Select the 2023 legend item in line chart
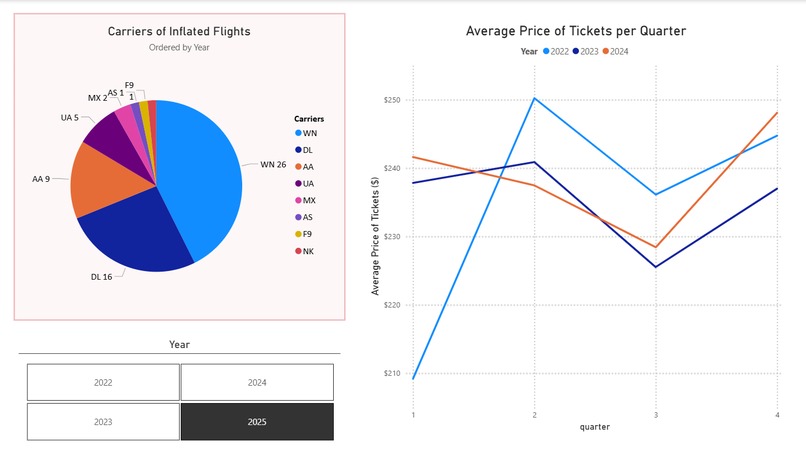806x454 pixels. coord(586,51)
